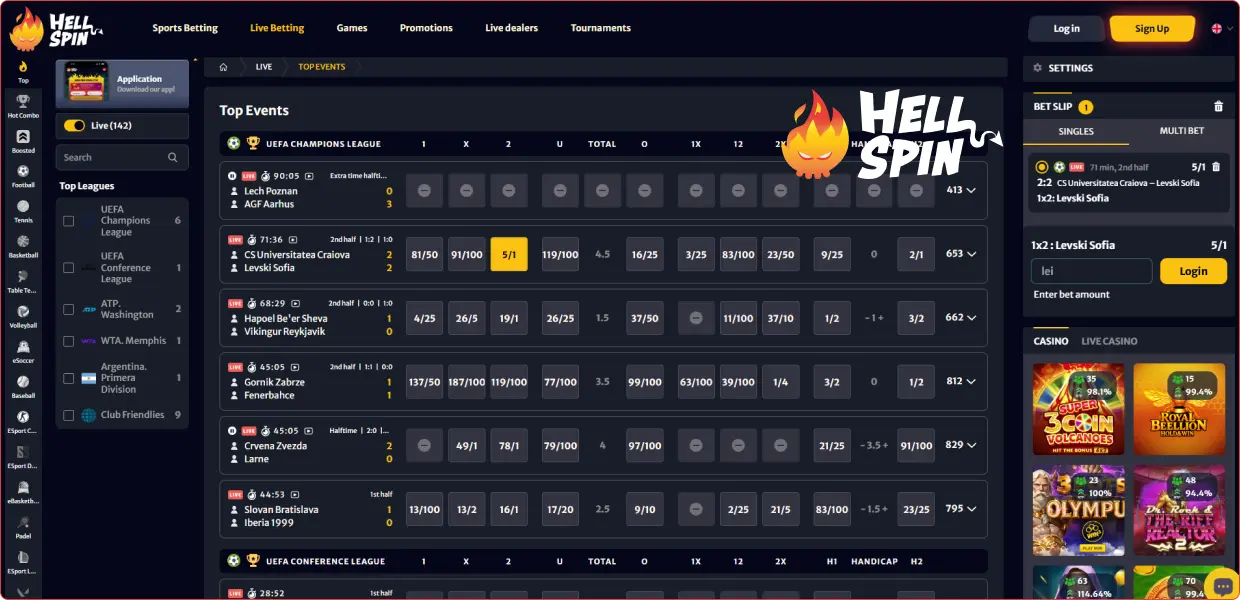
Task: Expand more sports with sidebar bottom chevron
Action: coord(23,592)
